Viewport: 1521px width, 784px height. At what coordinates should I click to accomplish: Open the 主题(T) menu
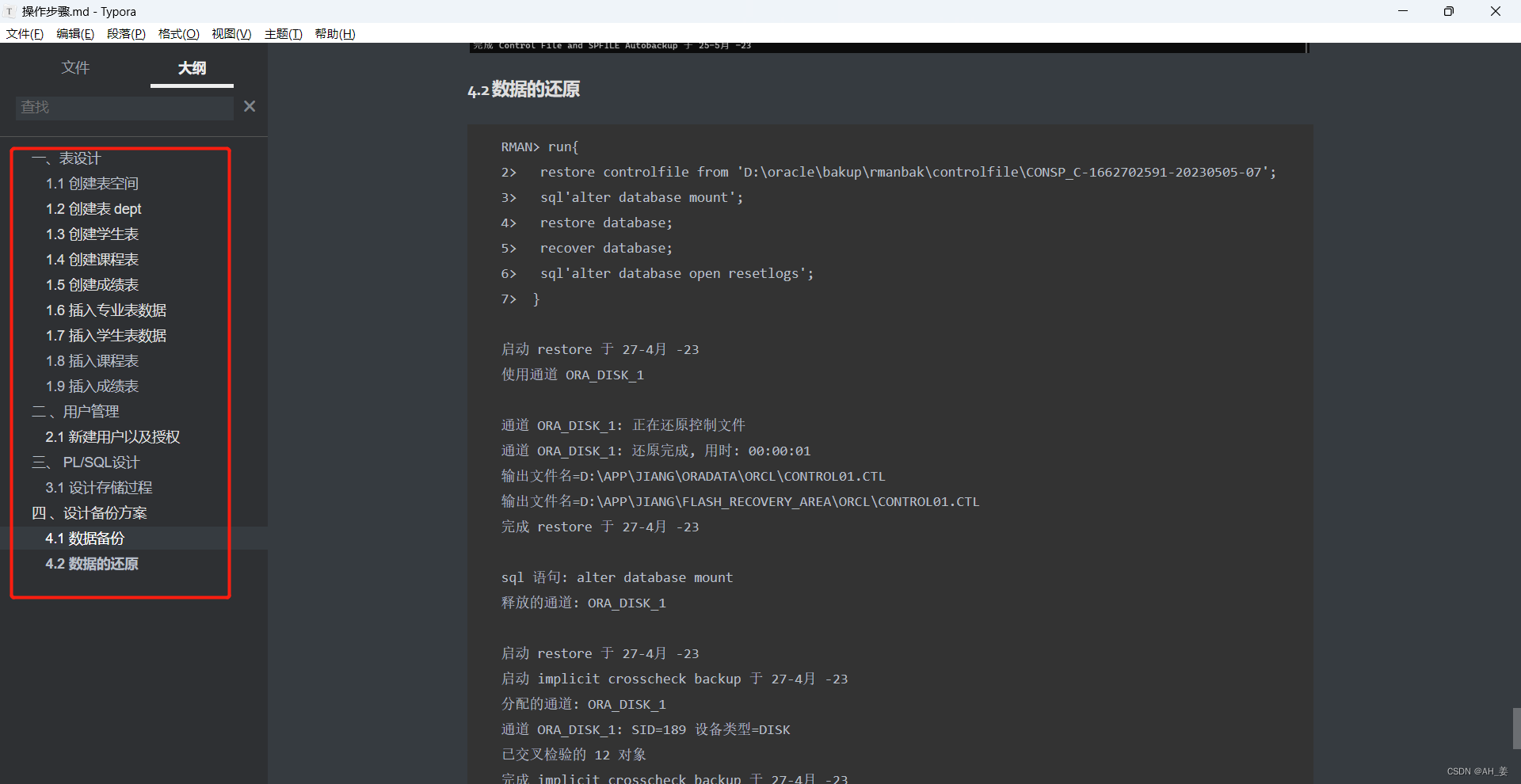[284, 34]
